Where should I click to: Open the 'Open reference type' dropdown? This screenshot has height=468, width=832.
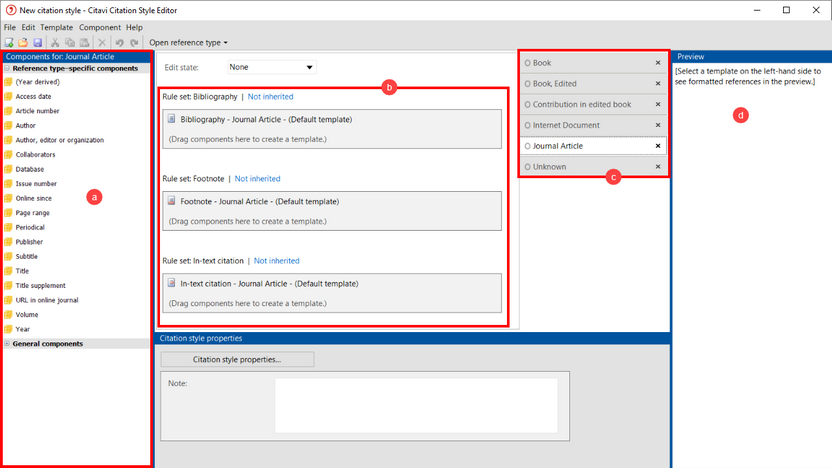[x=188, y=42]
